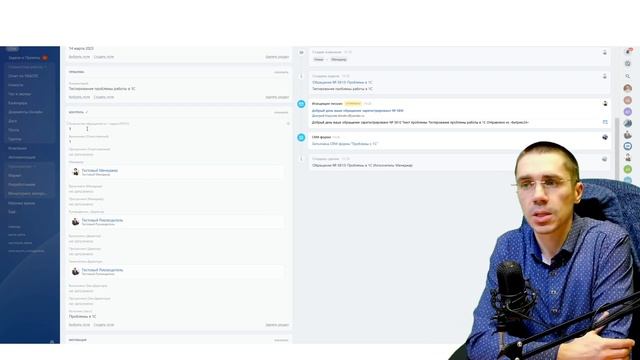Go to Календарь in the left menu
This screenshot has width=640, height=360.
tap(18, 103)
